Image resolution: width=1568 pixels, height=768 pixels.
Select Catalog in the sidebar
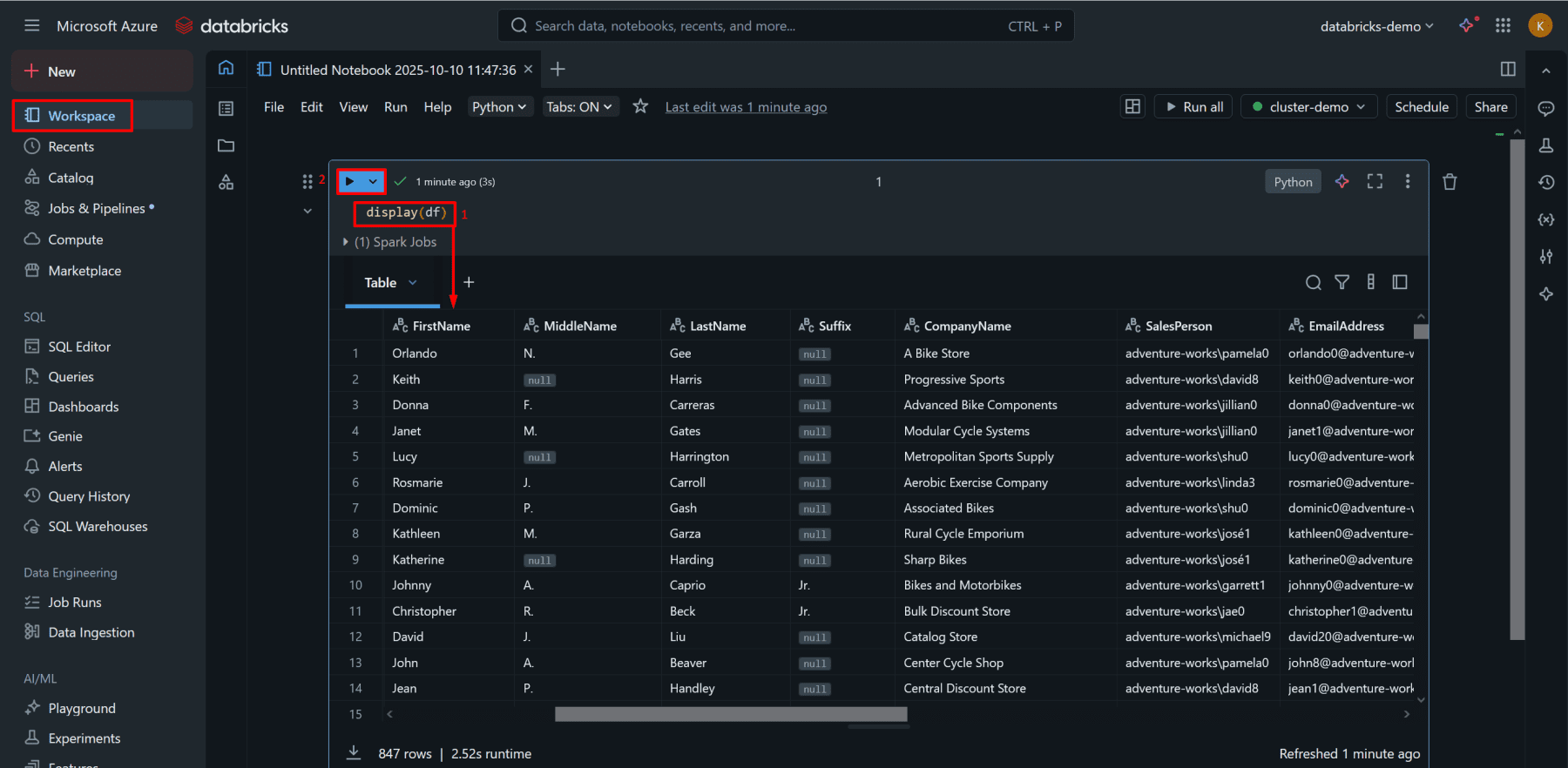[71, 178]
